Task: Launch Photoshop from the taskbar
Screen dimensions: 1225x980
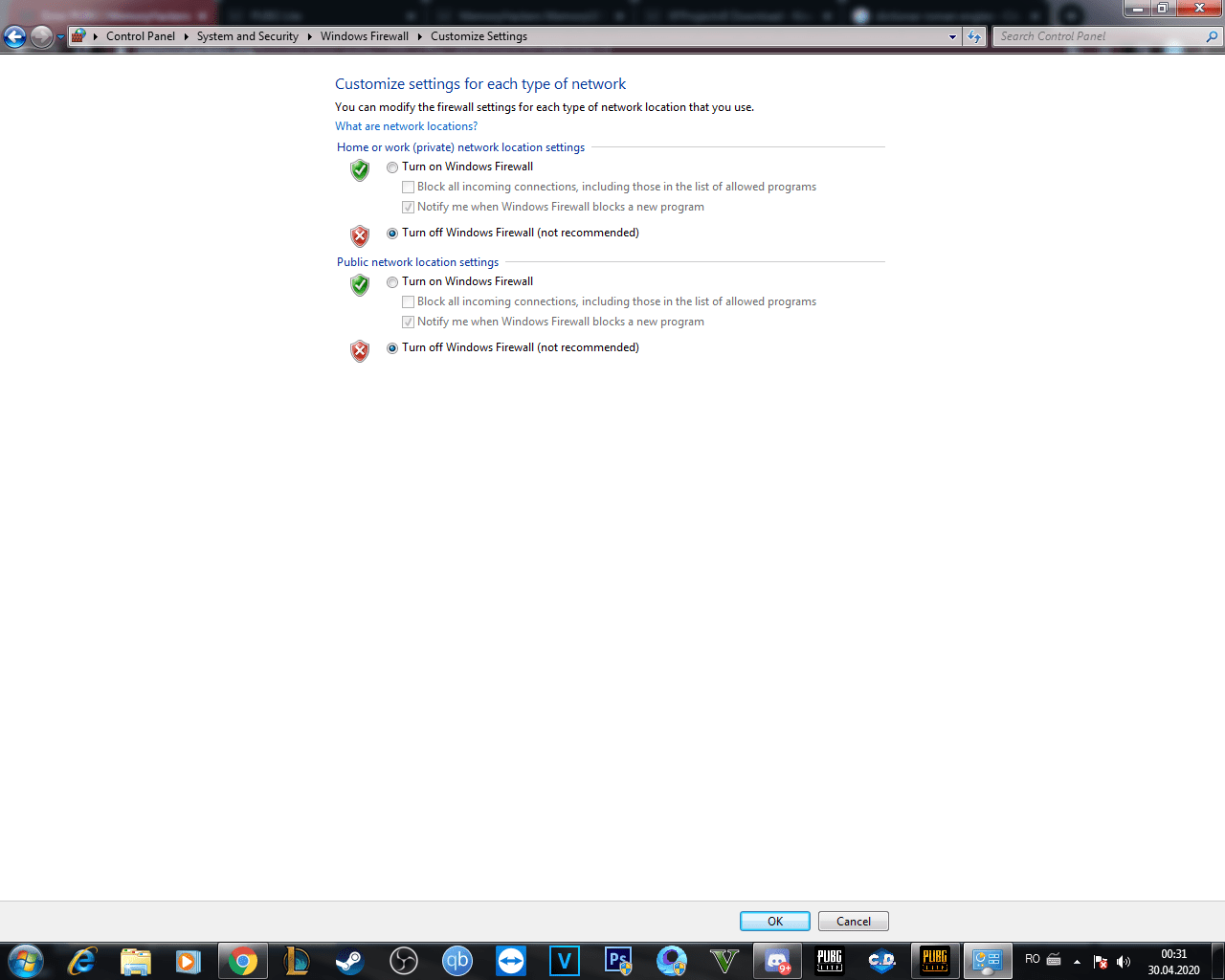Action: click(618, 961)
